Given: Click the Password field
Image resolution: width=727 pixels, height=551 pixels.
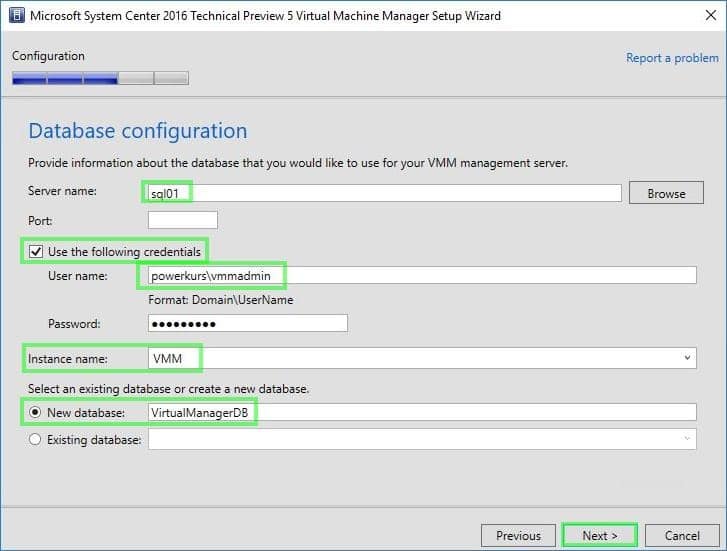Looking at the screenshot, I should (248, 323).
